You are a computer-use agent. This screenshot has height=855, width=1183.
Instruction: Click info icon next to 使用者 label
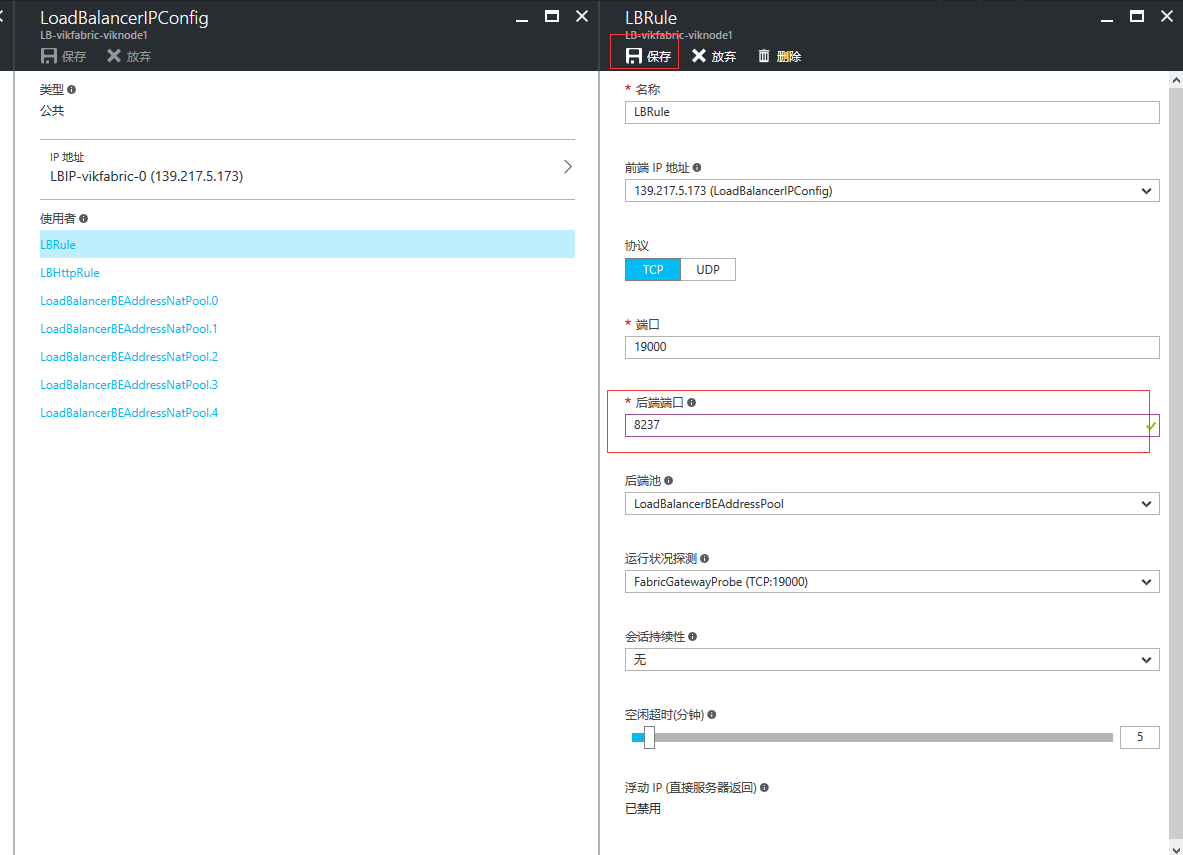pos(84,218)
